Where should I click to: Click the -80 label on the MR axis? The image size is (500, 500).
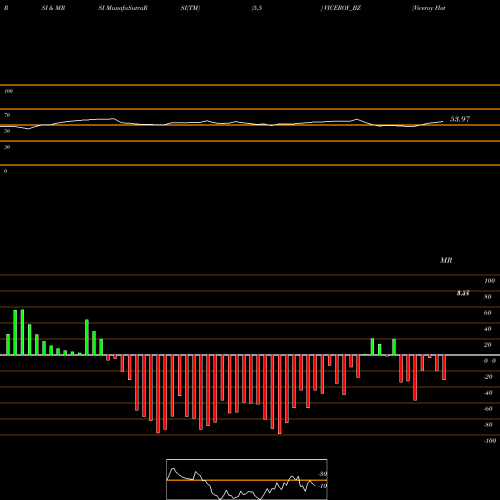pyautogui.click(x=488, y=425)
